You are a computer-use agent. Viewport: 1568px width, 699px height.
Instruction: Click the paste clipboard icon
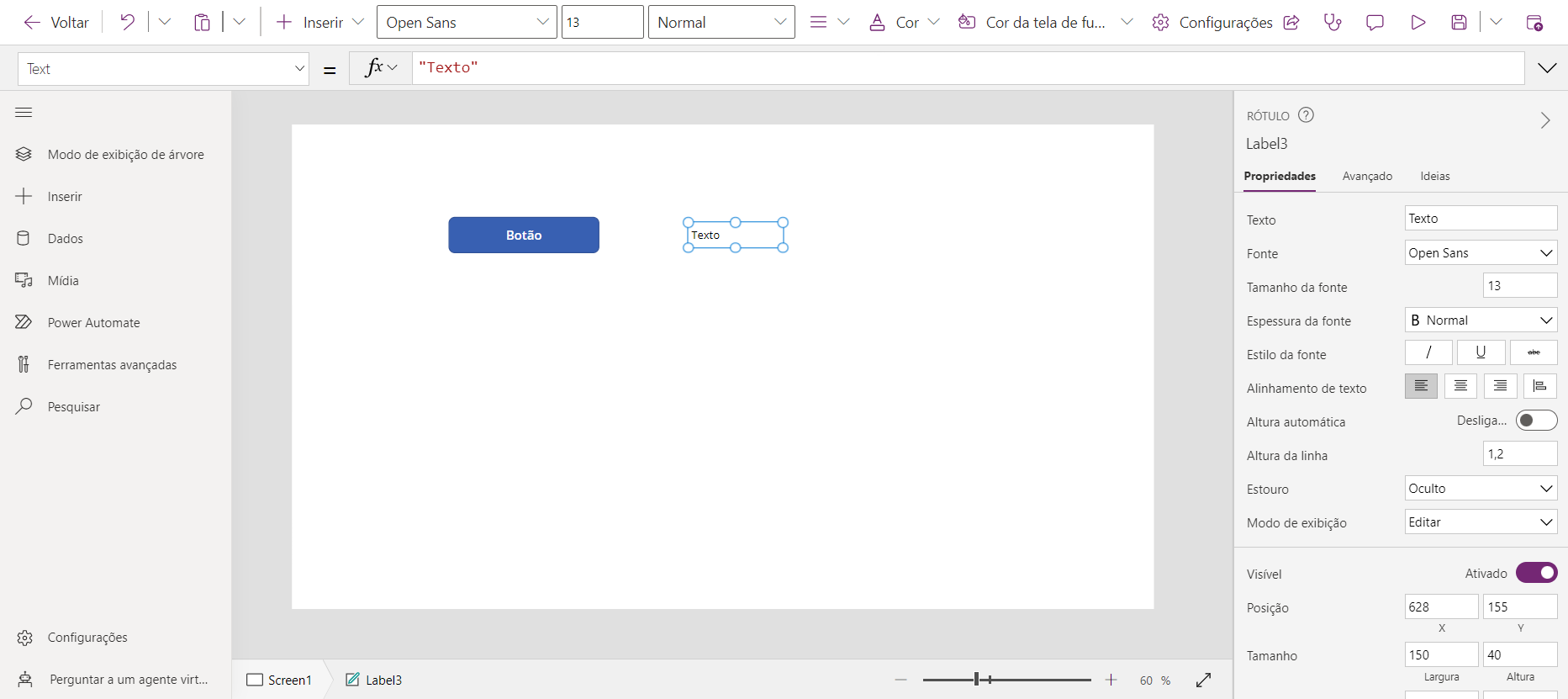pos(202,23)
